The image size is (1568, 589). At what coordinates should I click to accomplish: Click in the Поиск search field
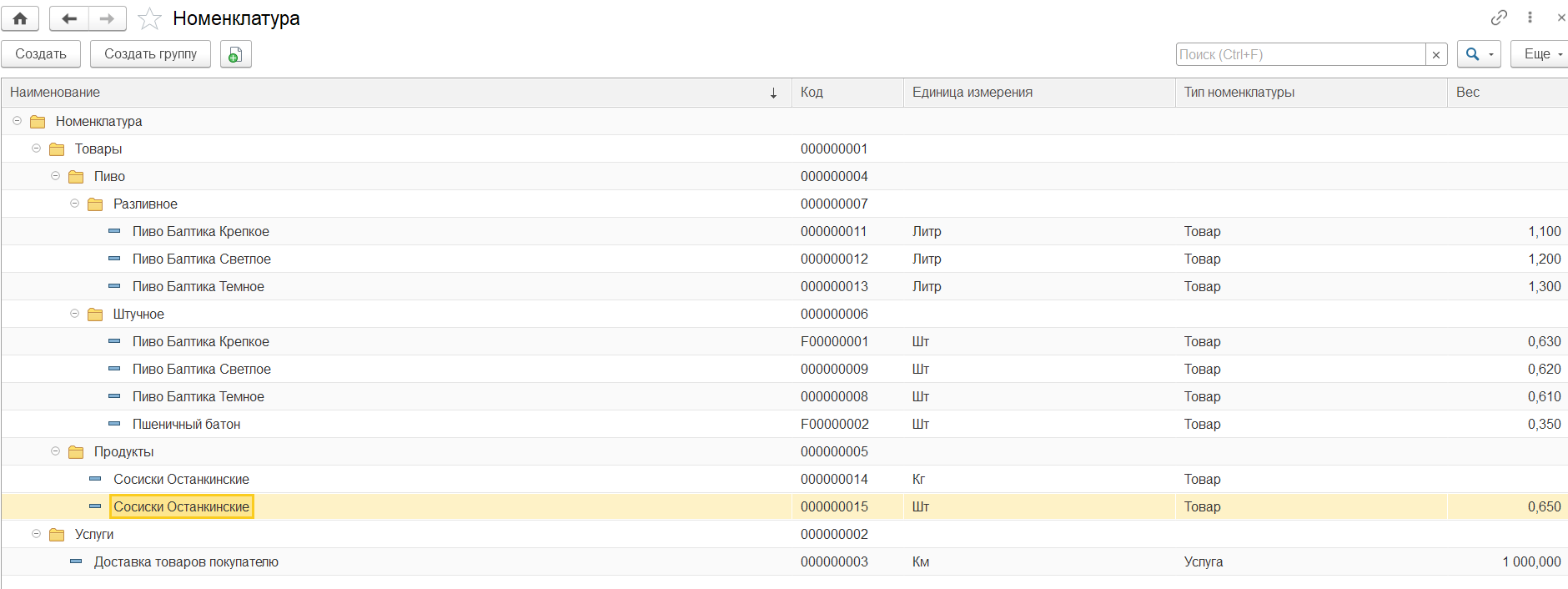[x=1299, y=55]
